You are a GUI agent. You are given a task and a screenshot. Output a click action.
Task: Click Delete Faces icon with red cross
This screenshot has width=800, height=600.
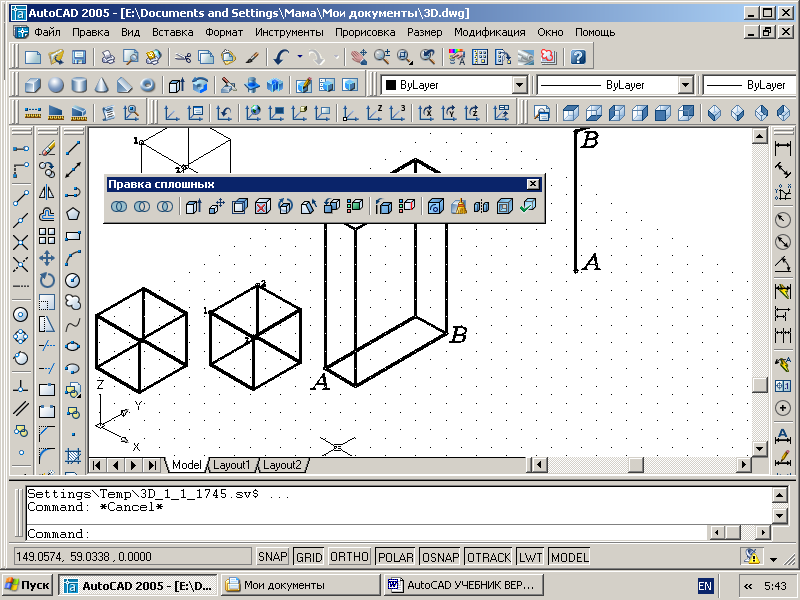click(262, 206)
